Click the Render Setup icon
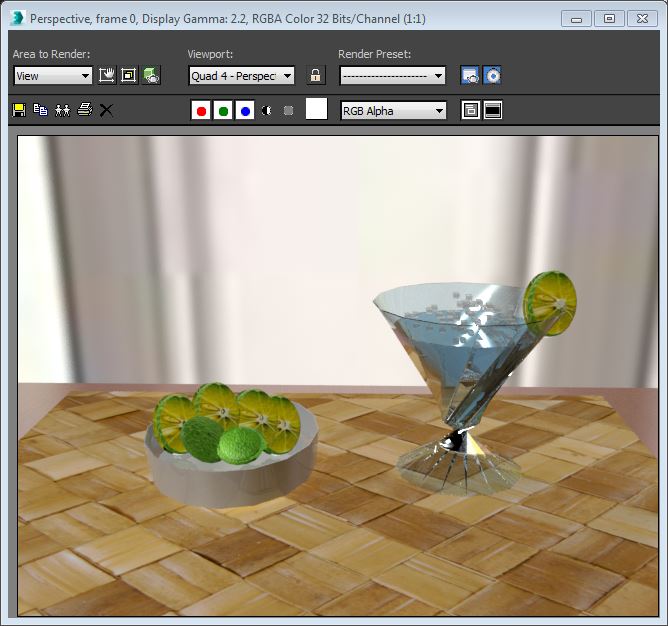The width and height of the screenshot is (668, 626). point(470,75)
